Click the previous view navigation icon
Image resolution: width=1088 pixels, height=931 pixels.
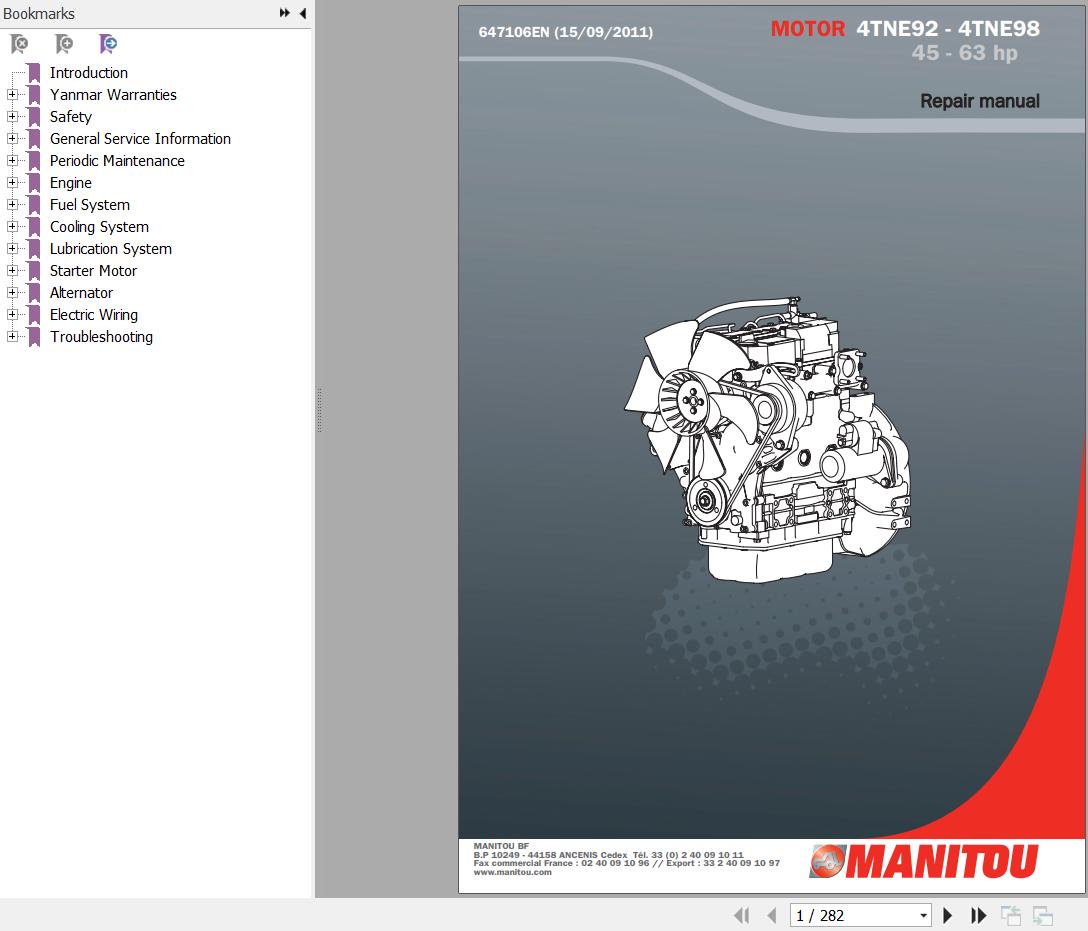pyautogui.click(x=1011, y=916)
